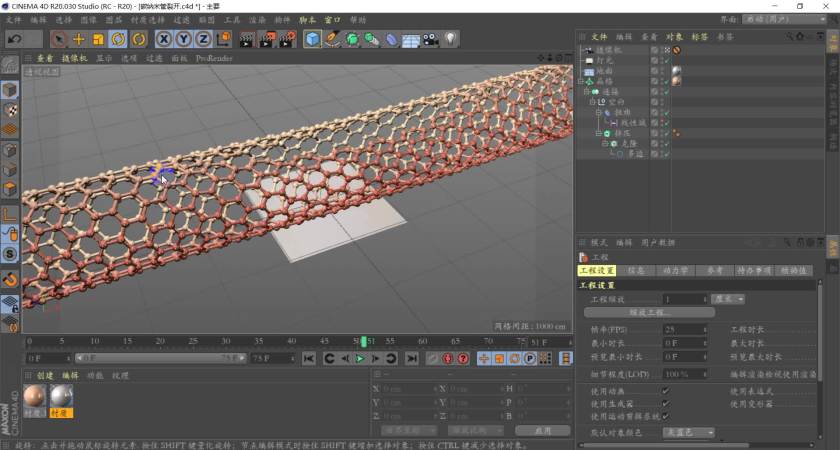This screenshot has height=450, width=840.
Task: Activate the Rotate tool icon
Action: tap(118, 39)
